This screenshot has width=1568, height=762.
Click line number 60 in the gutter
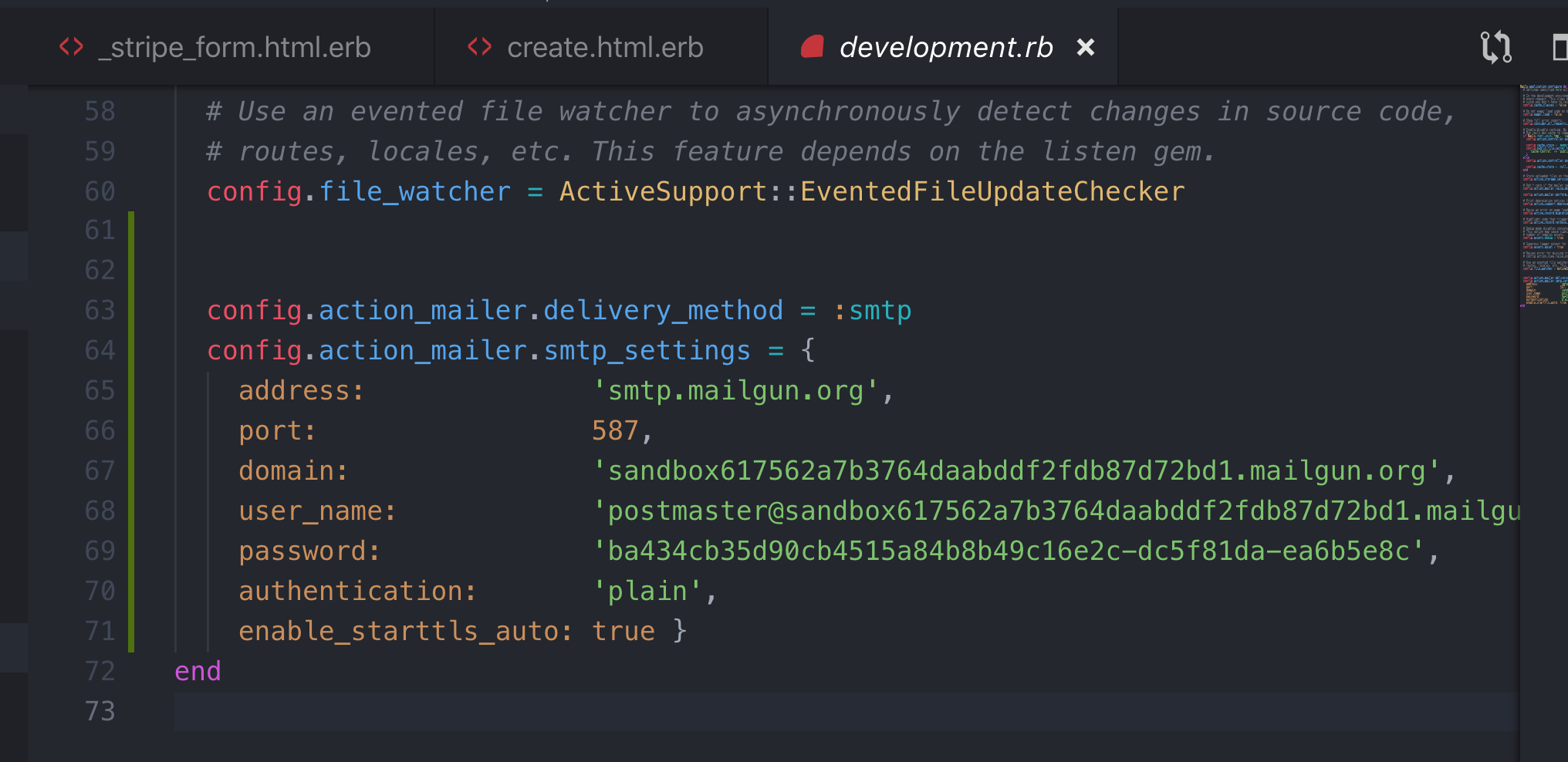[100, 192]
